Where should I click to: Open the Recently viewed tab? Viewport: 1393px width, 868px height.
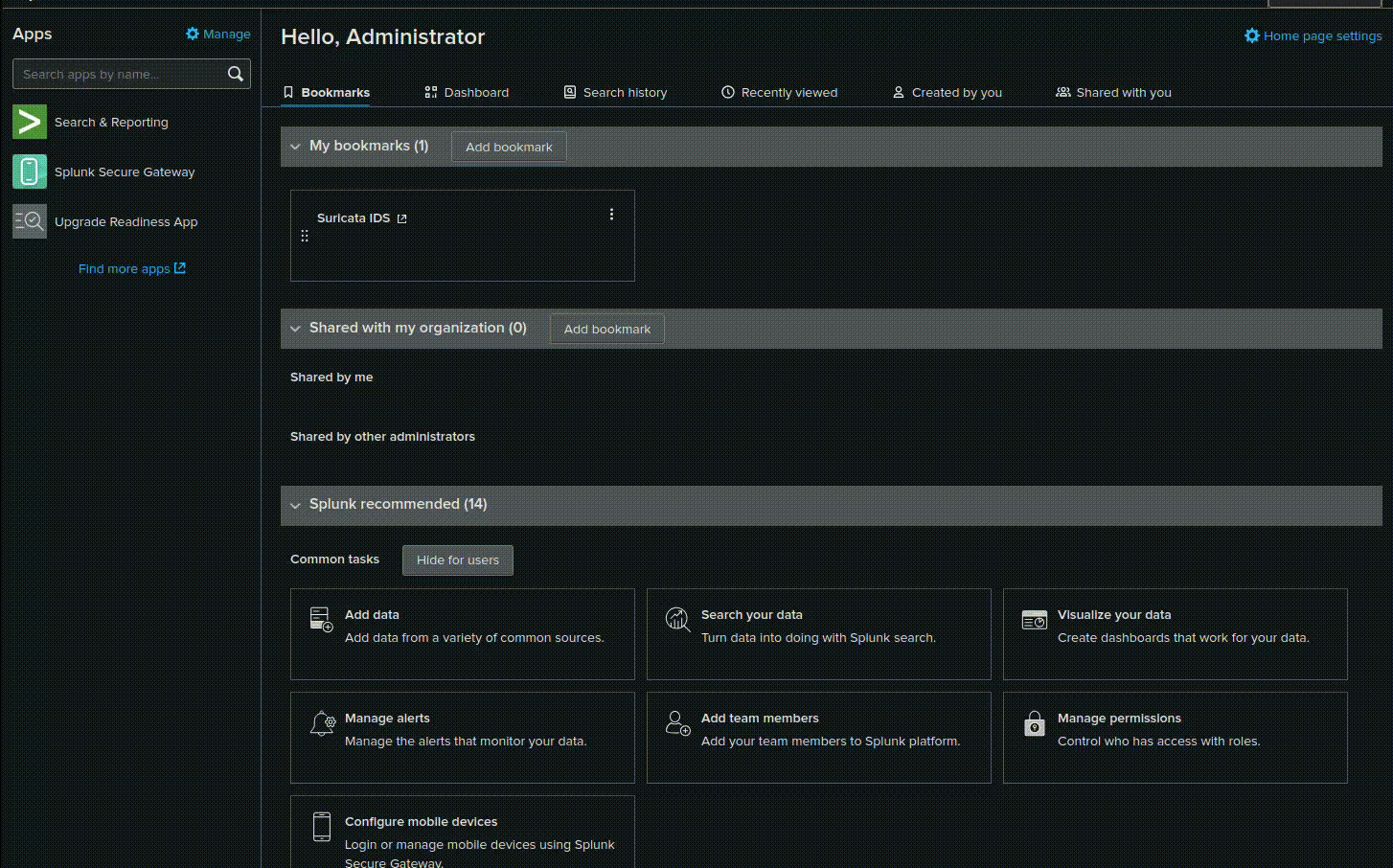(779, 92)
